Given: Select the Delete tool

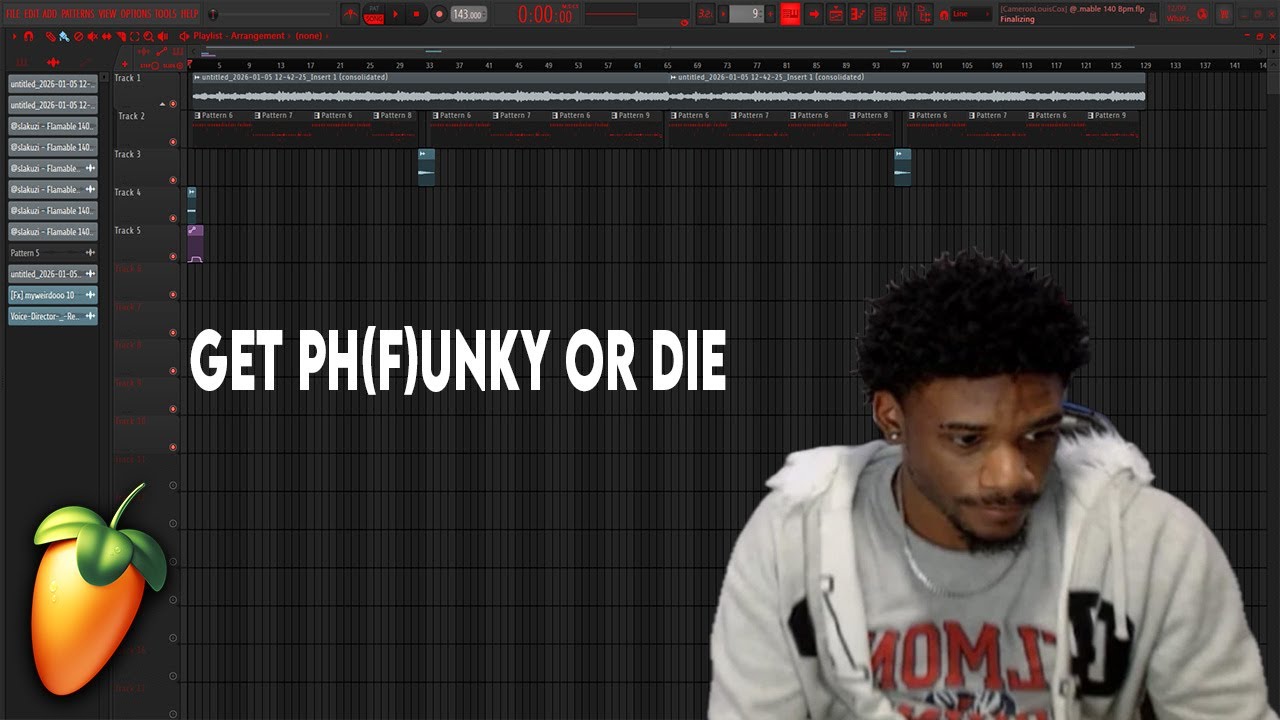Looking at the screenshot, I should pos(78,36).
